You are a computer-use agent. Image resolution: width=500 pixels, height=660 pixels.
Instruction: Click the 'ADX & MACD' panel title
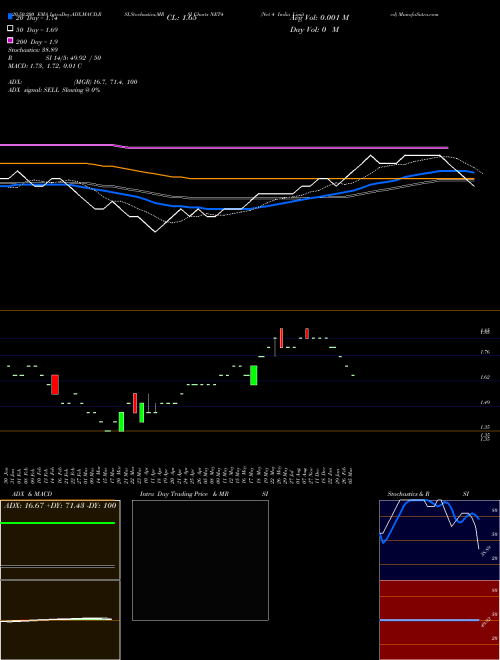coord(32,494)
